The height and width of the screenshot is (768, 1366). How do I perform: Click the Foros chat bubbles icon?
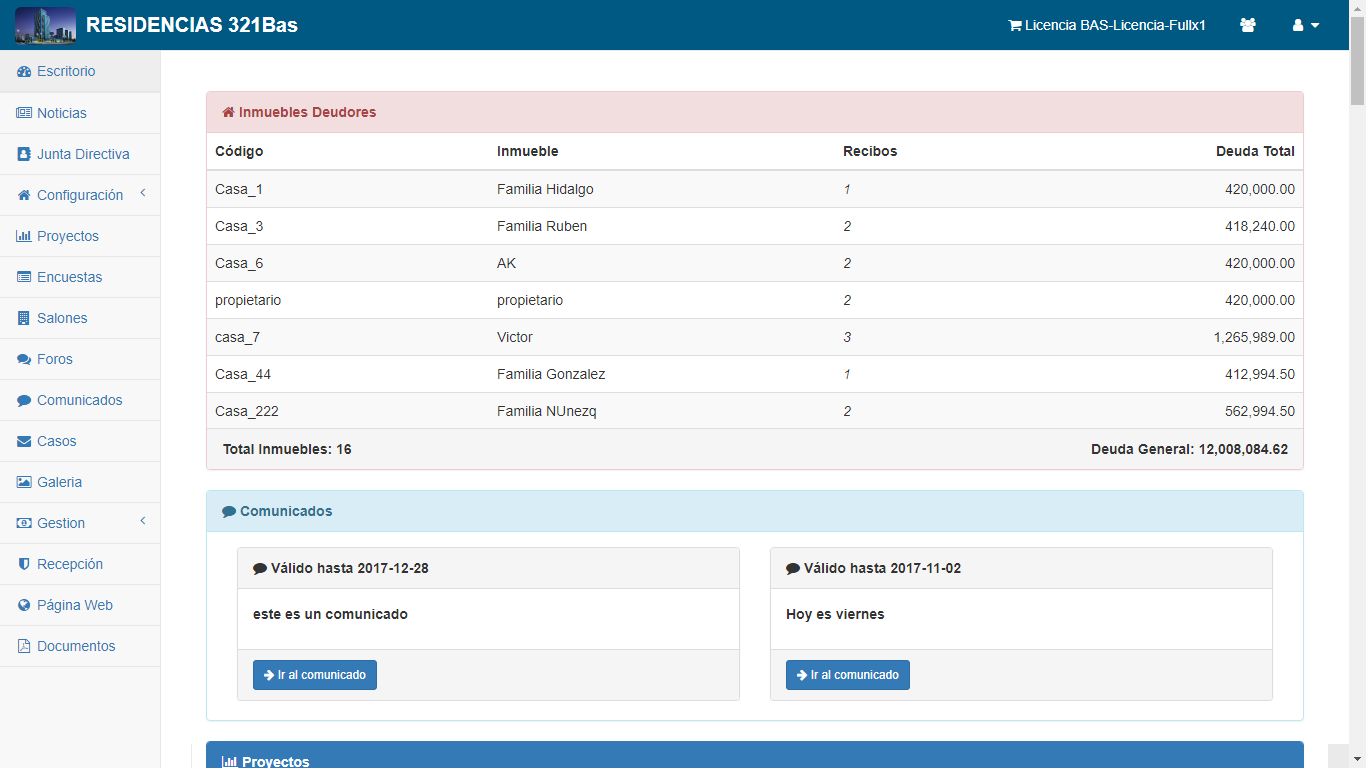click(x=24, y=359)
